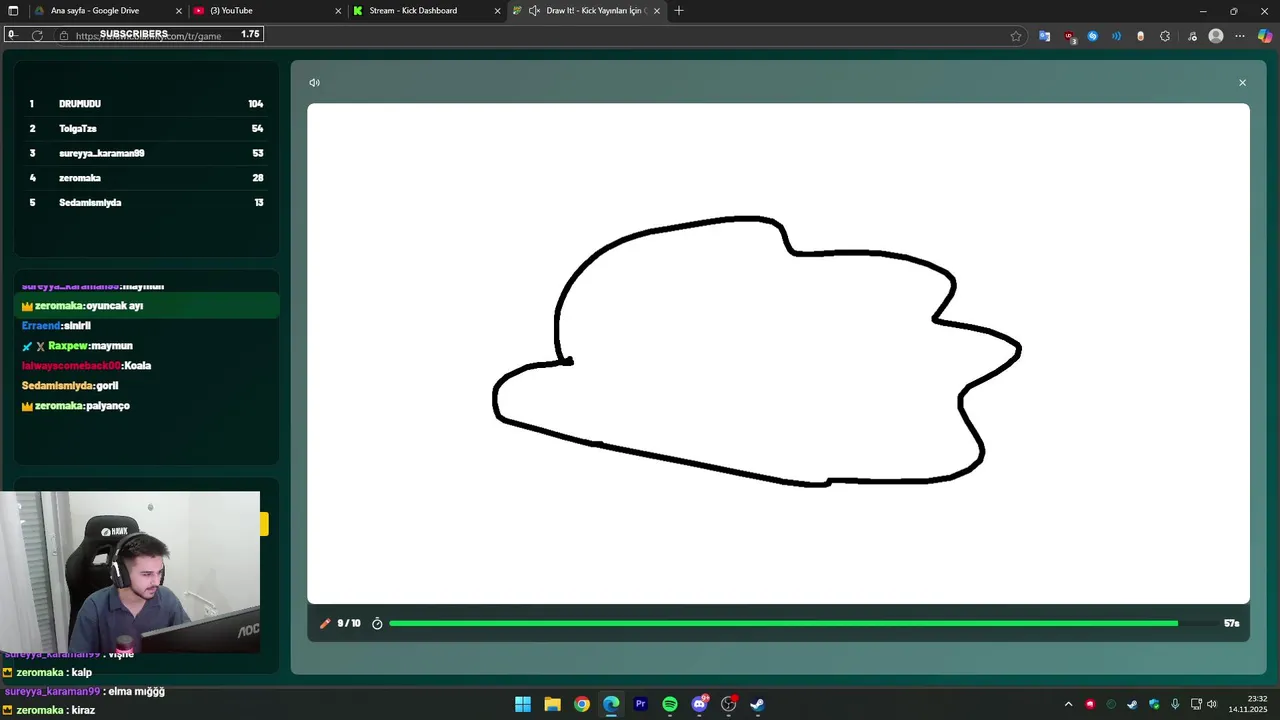Add this page to favorites star
The height and width of the screenshot is (720, 1280).
pyautogui.click(x=1016, y=36)
